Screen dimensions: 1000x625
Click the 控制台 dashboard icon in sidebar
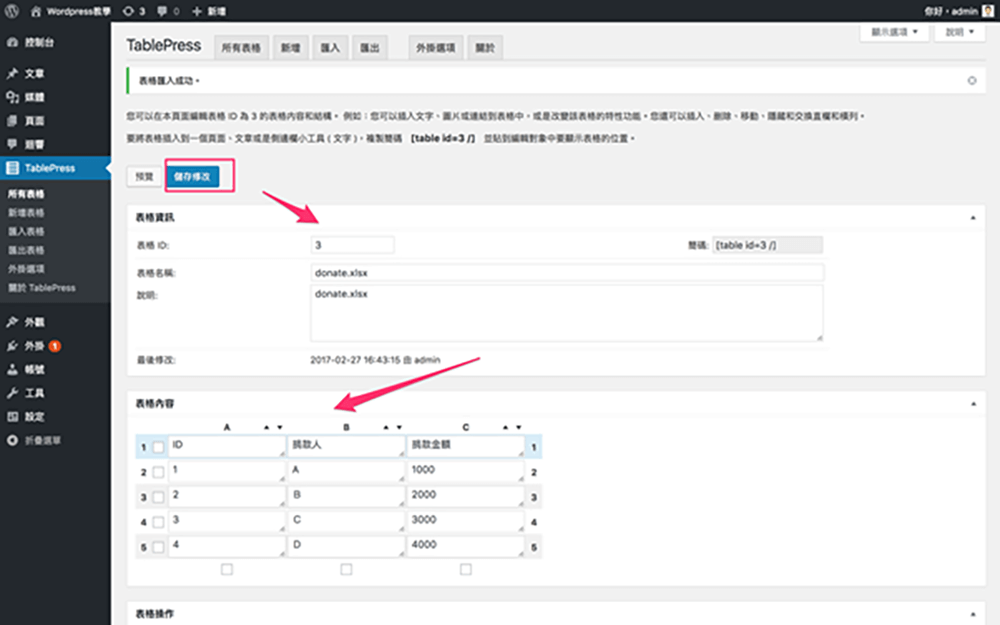(12, 42)
